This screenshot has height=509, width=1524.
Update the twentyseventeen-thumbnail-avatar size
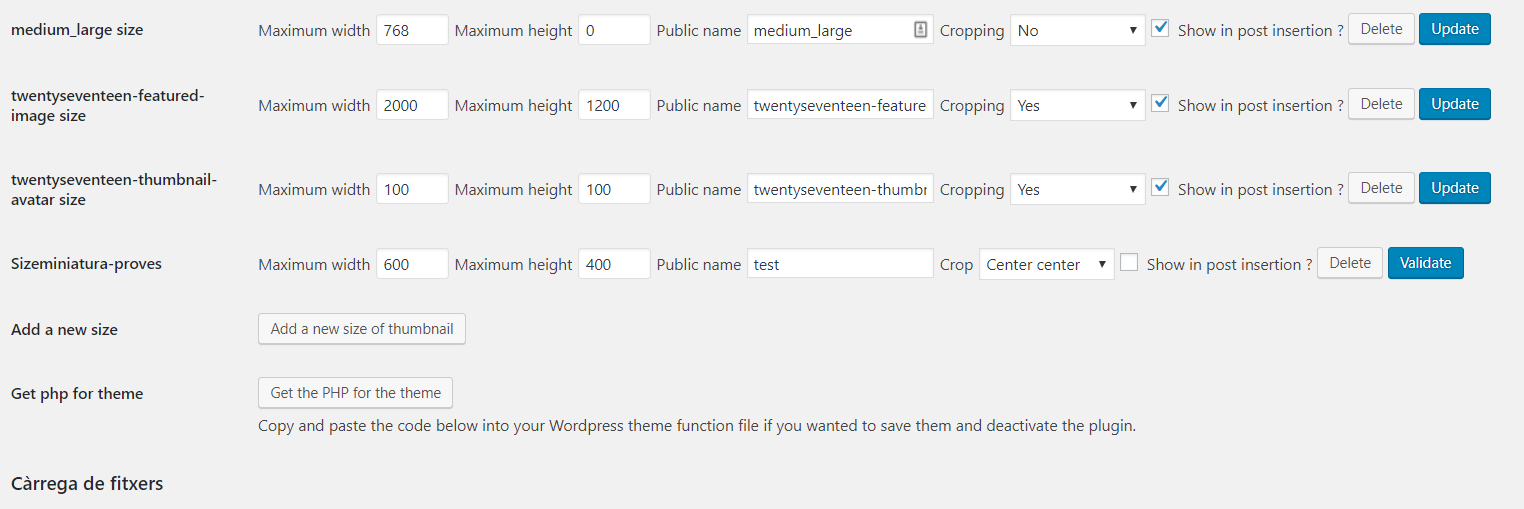click(1455, 188)
